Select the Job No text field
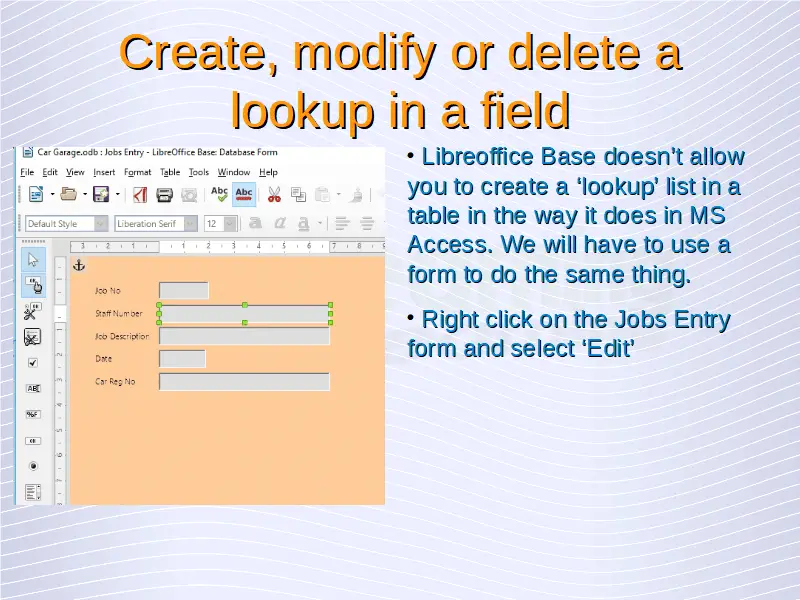Screen dimensions: 800x600 (184, 290)
